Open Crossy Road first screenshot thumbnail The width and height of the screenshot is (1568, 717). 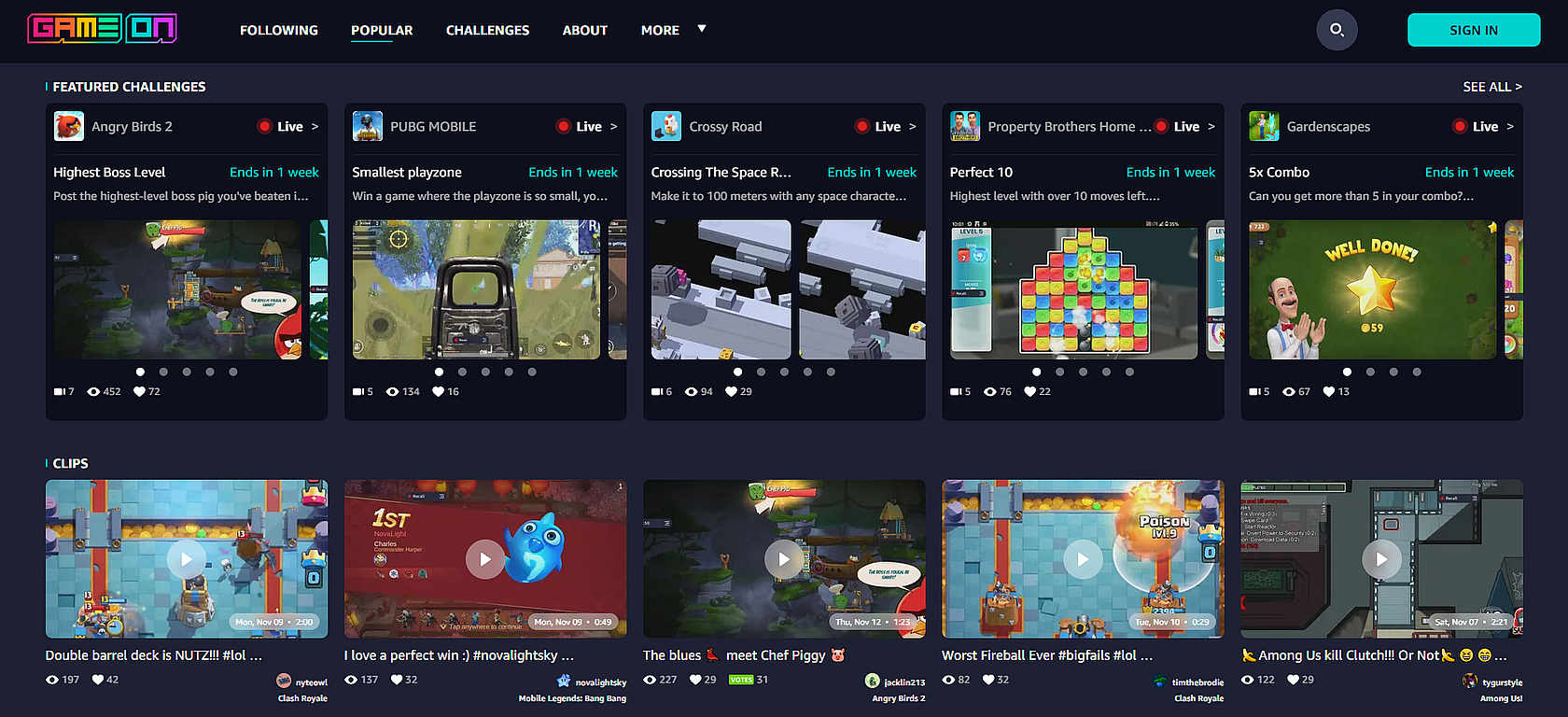click(x=721, y=289)
